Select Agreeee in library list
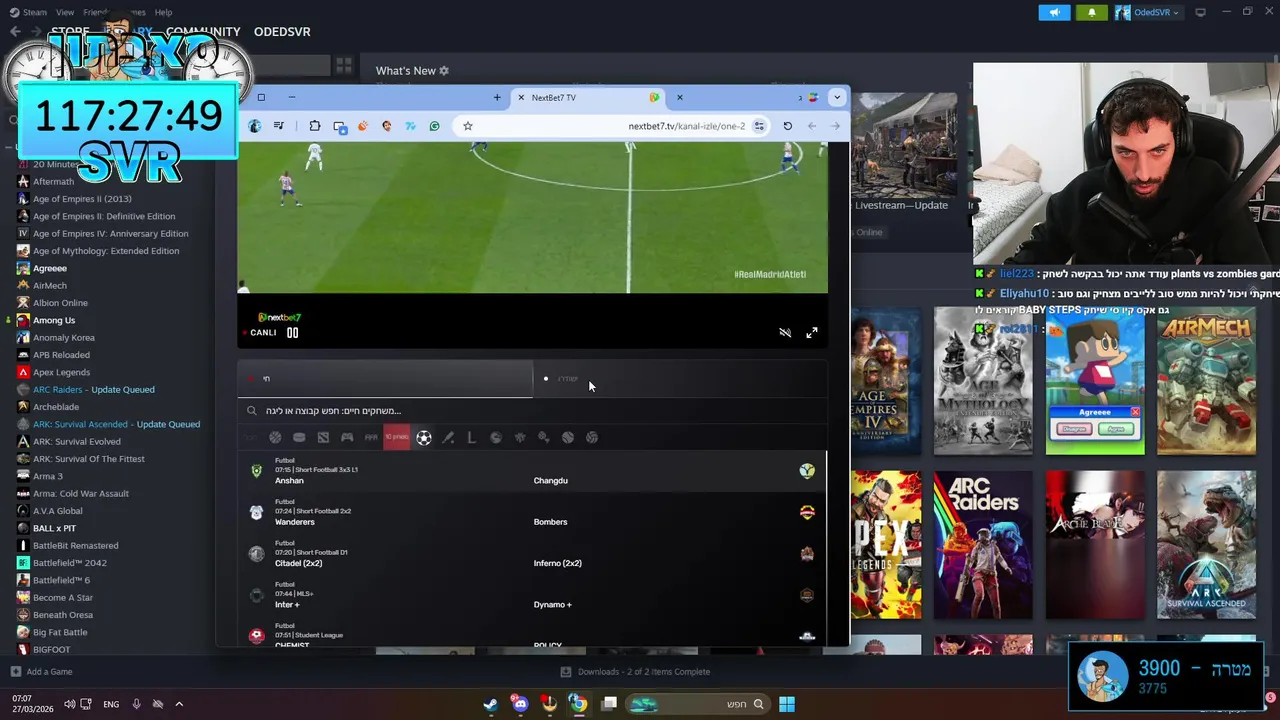The height and width of the screenshot is (720, 1280). (x=50, y=268)
